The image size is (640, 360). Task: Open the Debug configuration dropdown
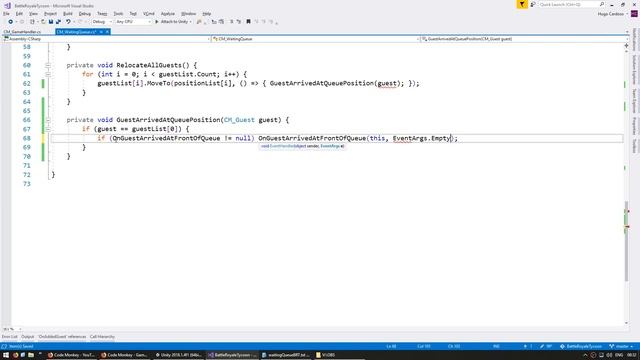click(x=102, y=22)
